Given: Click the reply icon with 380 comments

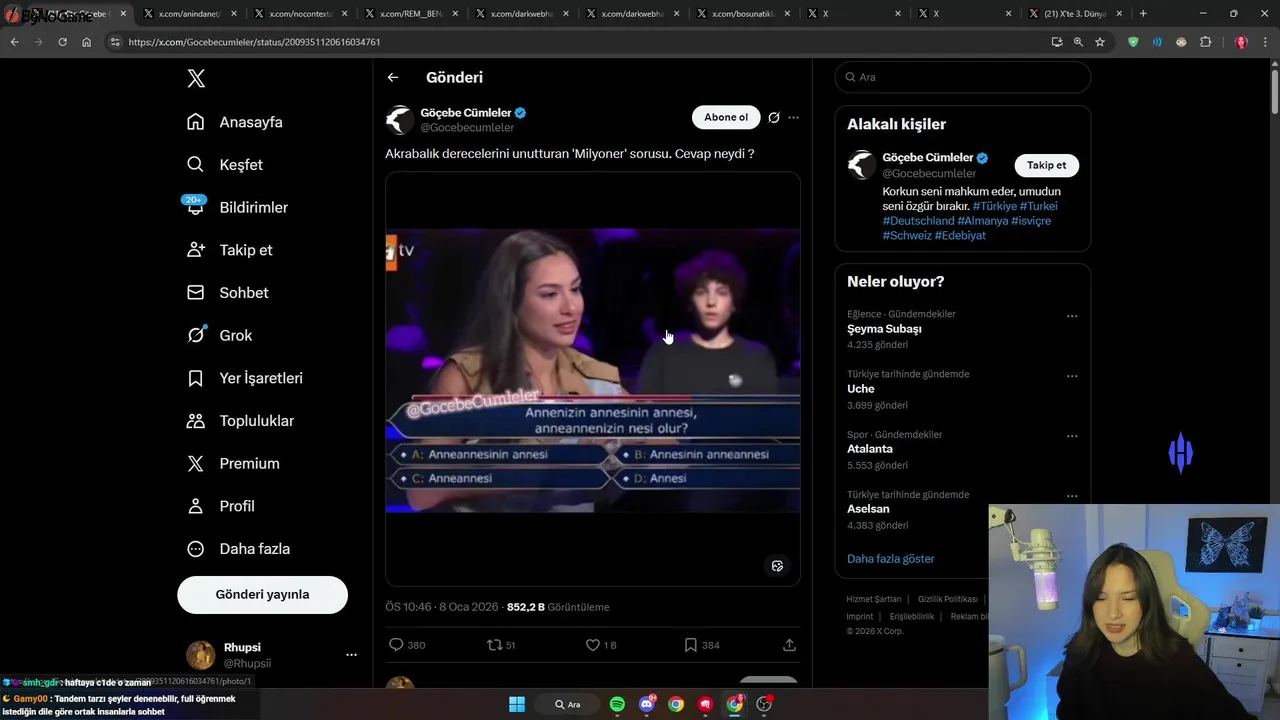Looking at the screenshot, I should tap(406, 645).
